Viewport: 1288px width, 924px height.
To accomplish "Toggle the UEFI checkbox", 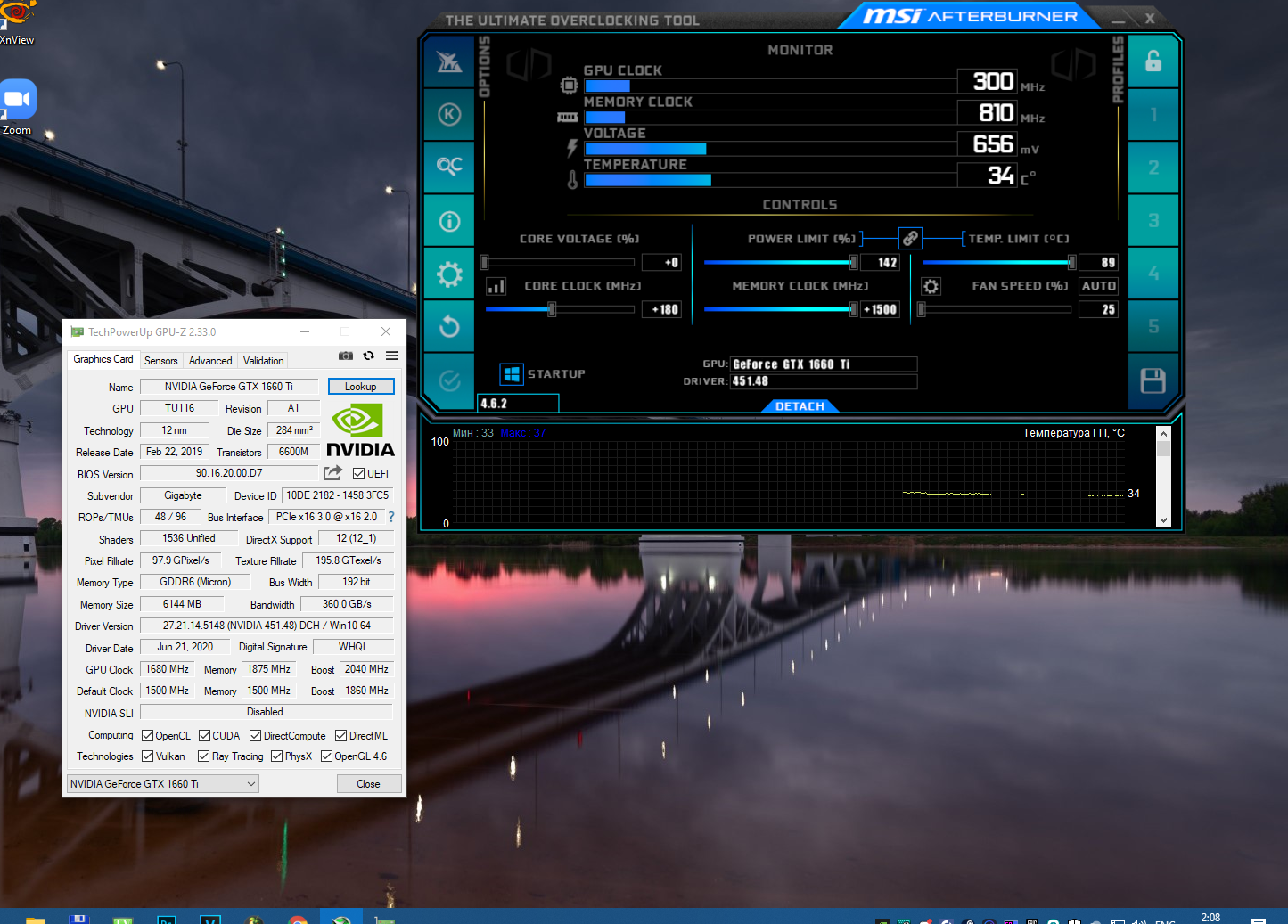I will (358, 474).
